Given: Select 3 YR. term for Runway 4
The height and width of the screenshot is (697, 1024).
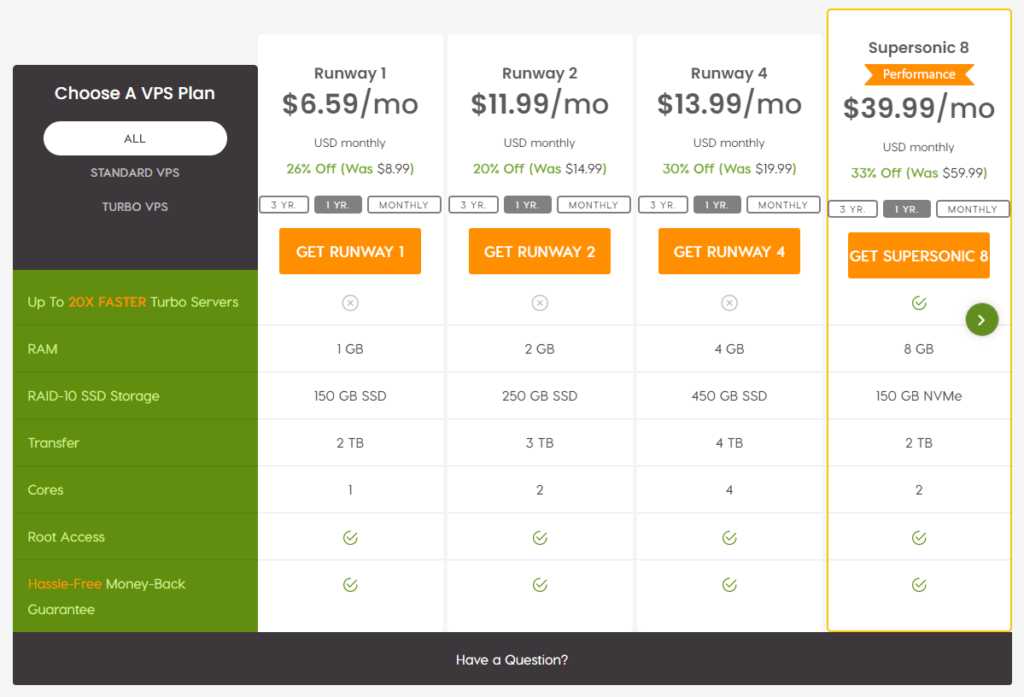Looking at the screenshot, I should pos(663,204).
